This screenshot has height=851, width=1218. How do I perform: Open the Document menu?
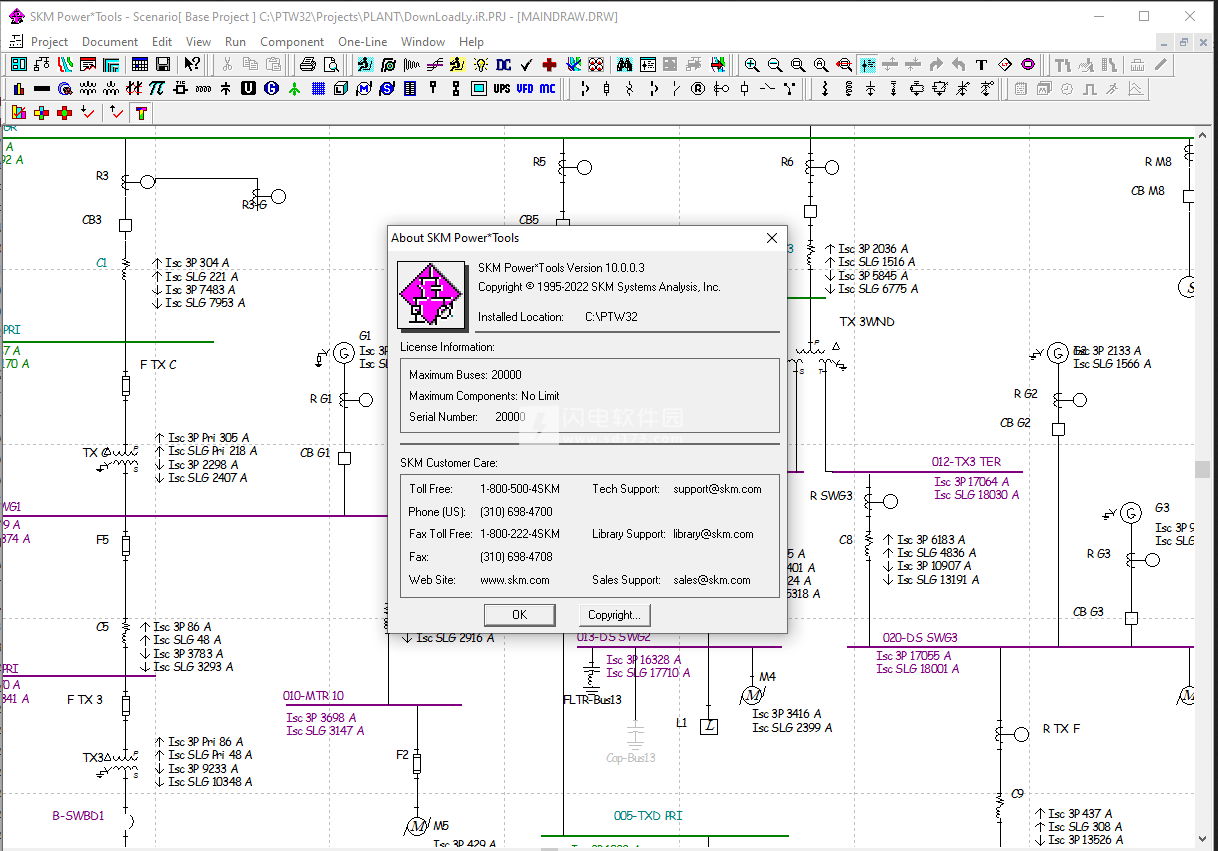[110, 42]
